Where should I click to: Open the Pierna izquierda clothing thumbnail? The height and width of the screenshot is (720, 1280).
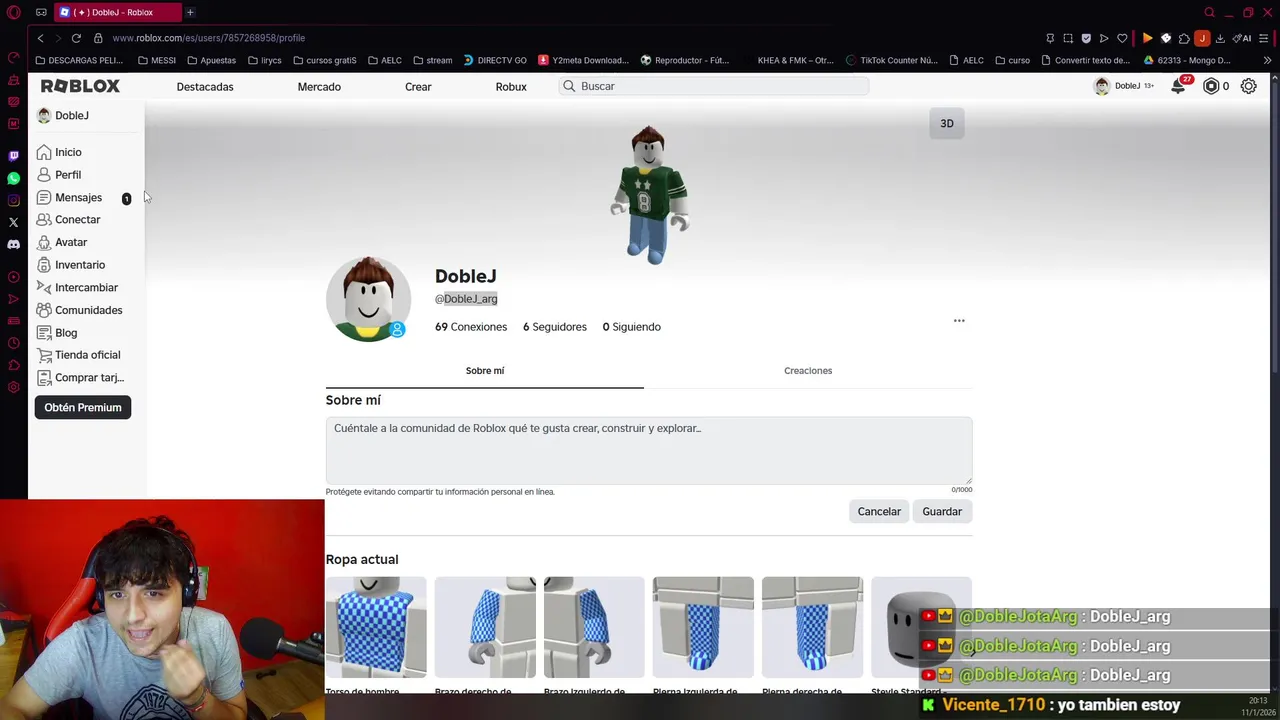tap(703, 628)
